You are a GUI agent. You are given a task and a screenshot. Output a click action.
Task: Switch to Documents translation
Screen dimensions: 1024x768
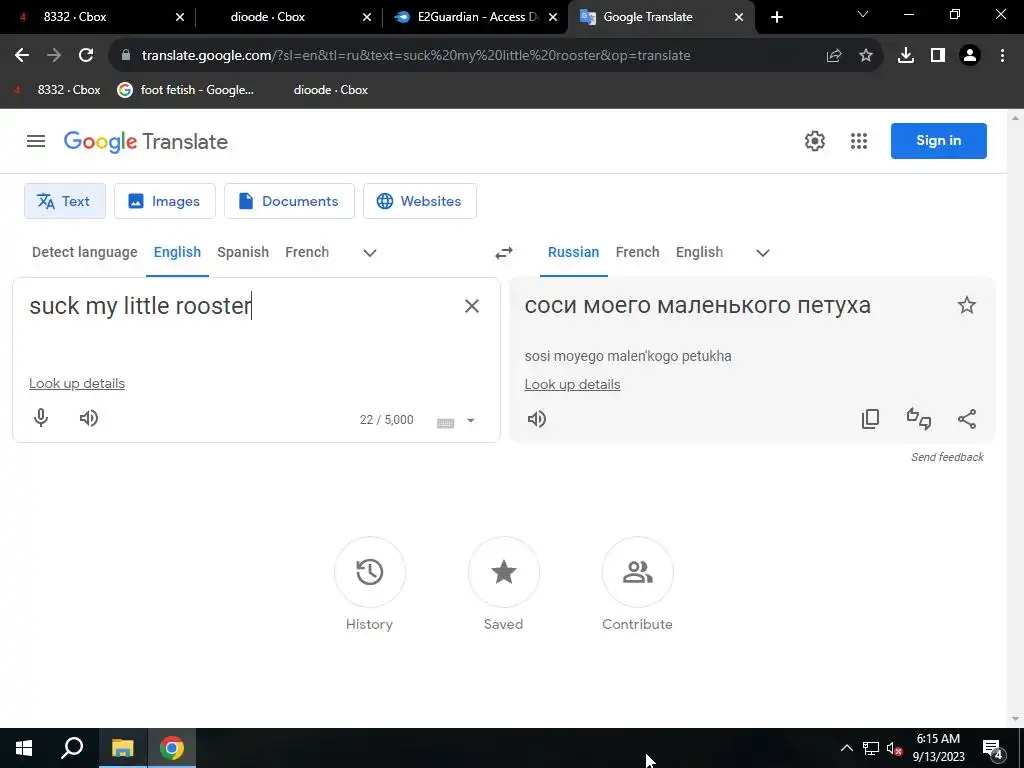[289, 201]
